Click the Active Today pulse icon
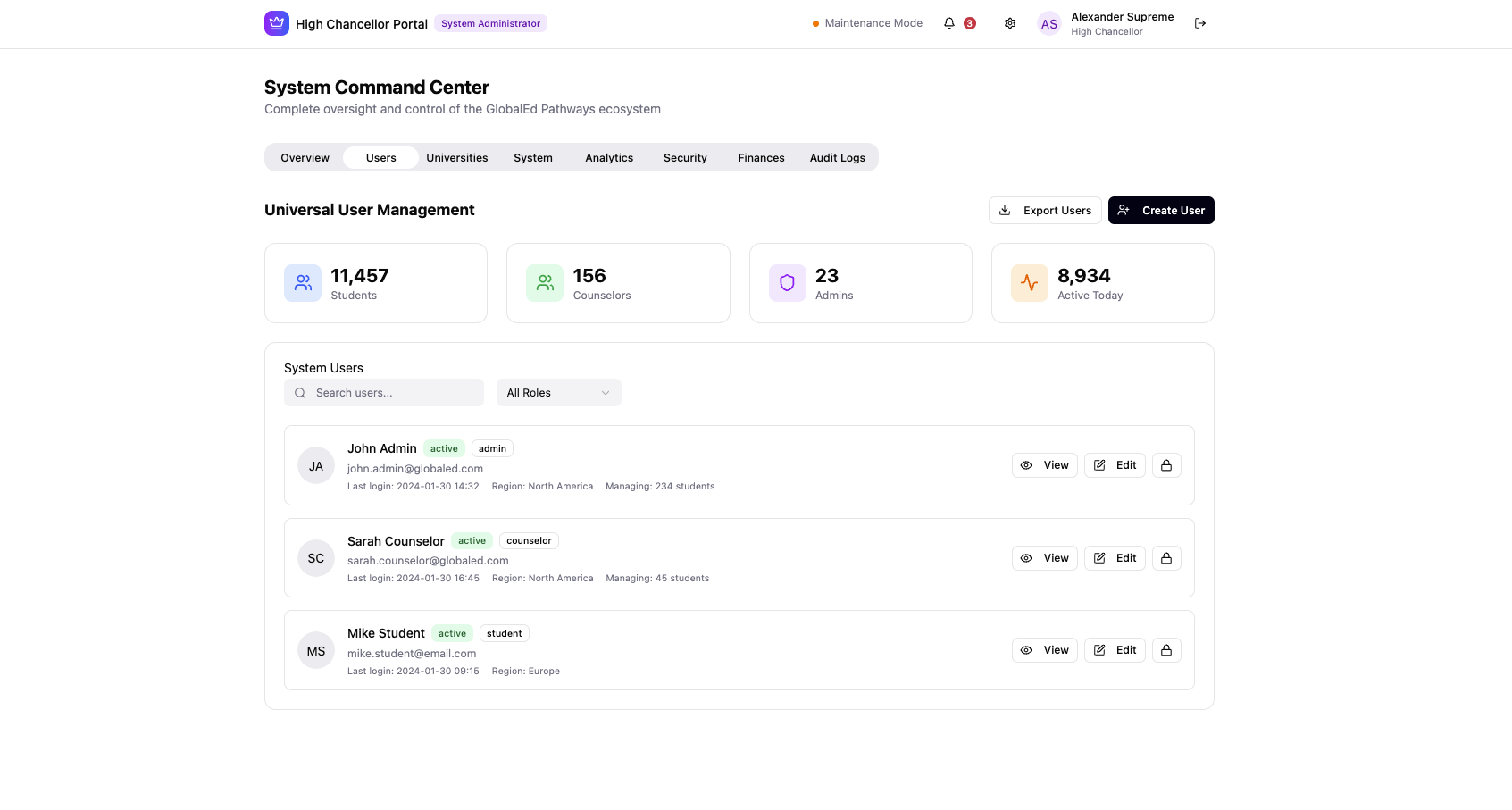The image size is (1512, 810). (x=1029, y=283)
